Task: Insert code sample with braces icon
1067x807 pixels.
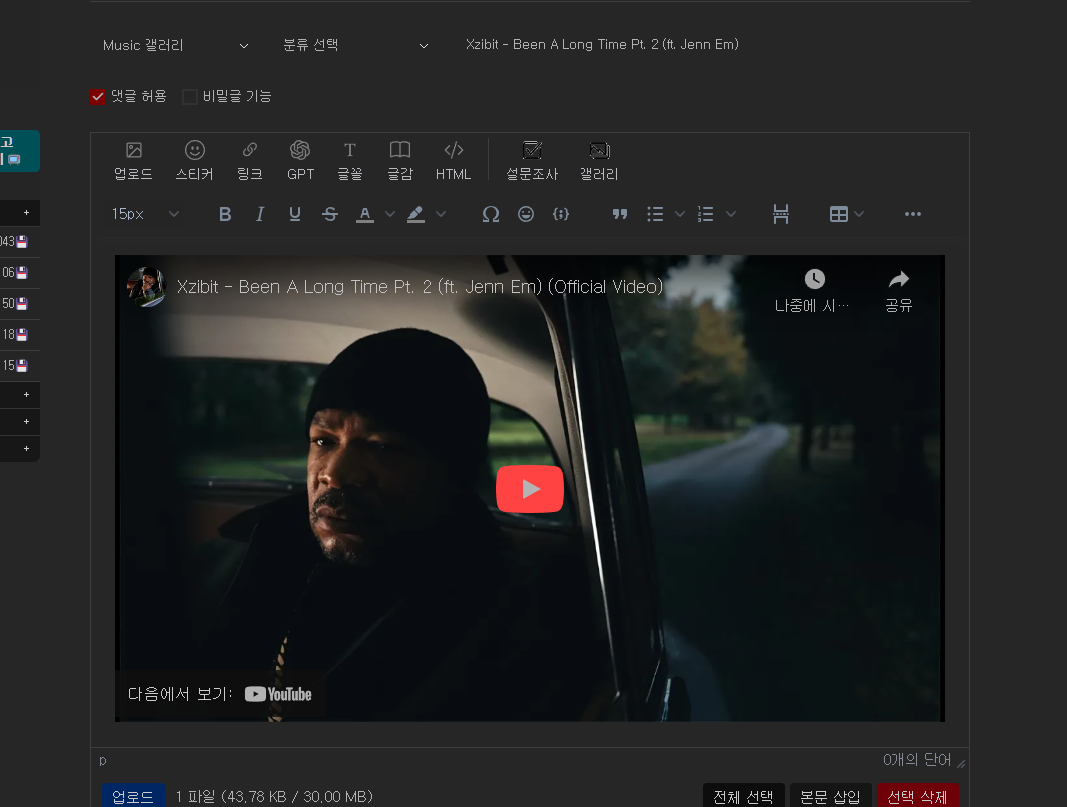Action: [561, 214]
